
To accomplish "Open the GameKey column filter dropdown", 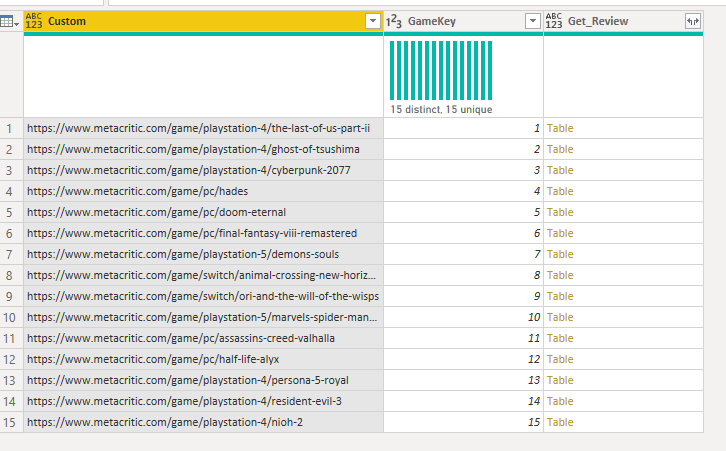I will tap(533, 21).
